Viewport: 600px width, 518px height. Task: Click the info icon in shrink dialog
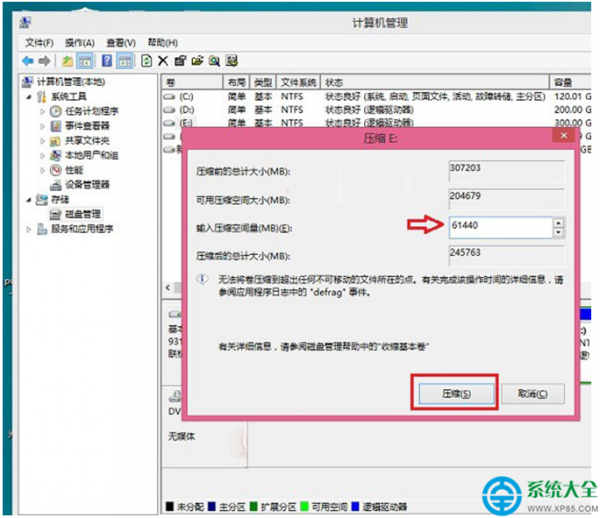[x=202, y=279]
